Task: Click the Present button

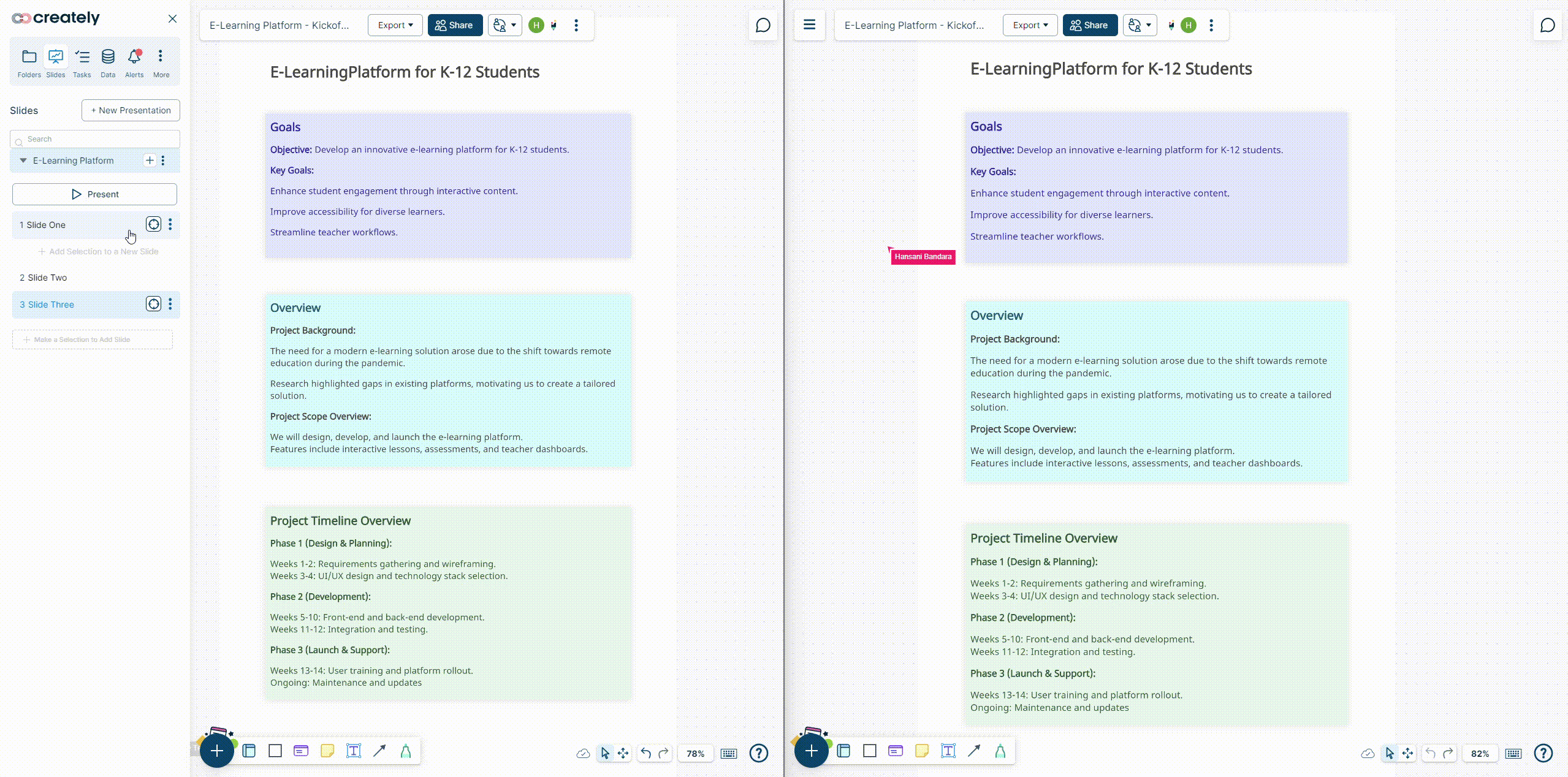Action: pyautogui.click(x=94, y=194)
